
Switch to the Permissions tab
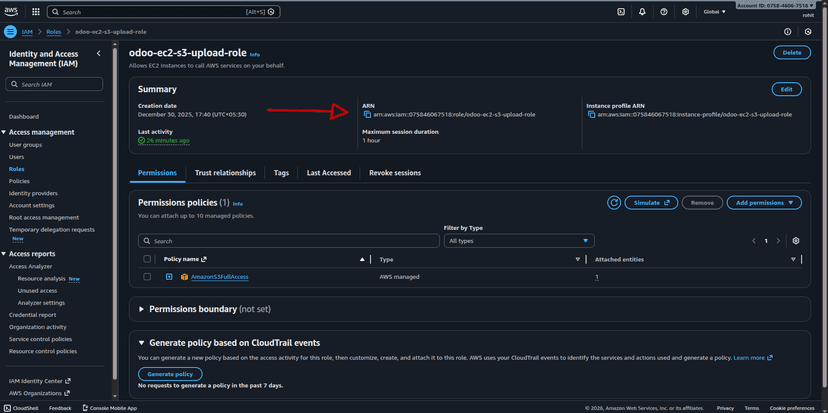tap(157, 173)
